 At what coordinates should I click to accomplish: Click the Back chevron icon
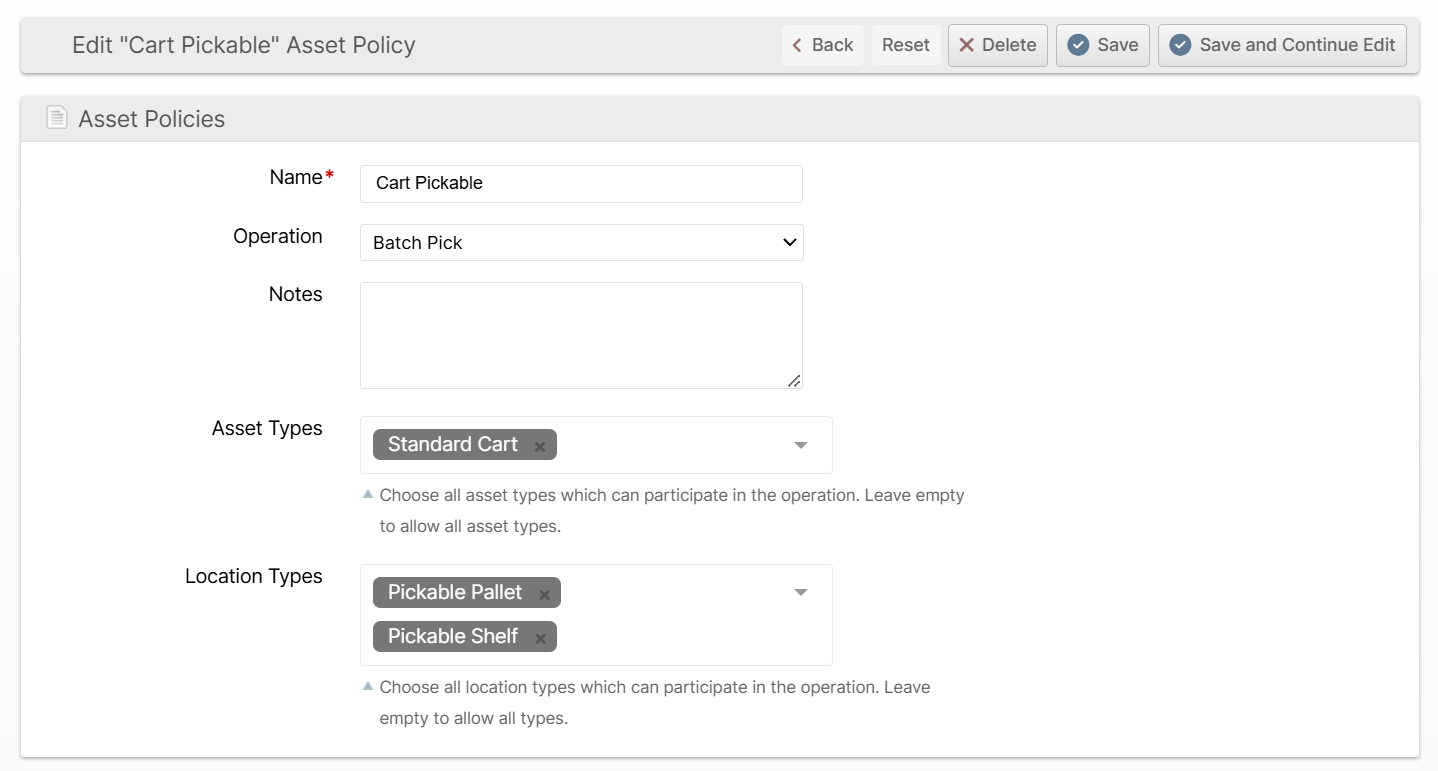click(x=797, y=45)
